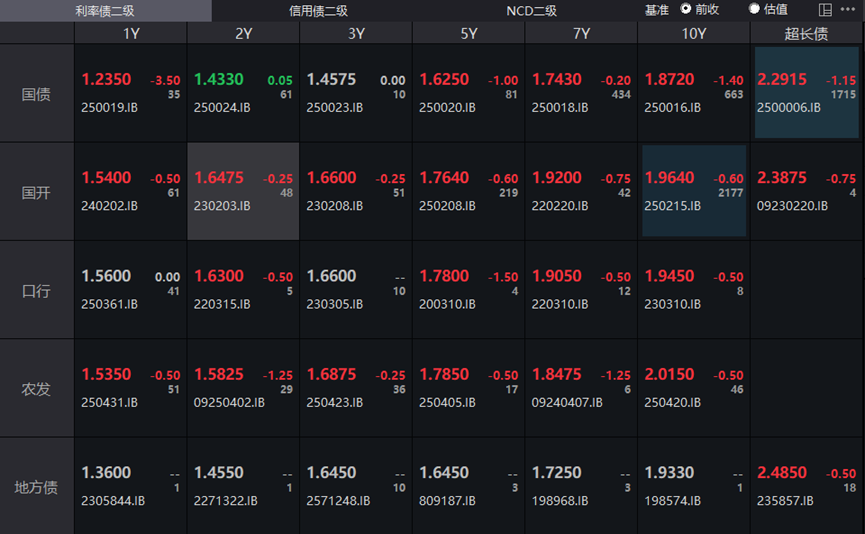Click the 超长债 column header
This screenshot has width=865, height=534.
tap(806, 33)
